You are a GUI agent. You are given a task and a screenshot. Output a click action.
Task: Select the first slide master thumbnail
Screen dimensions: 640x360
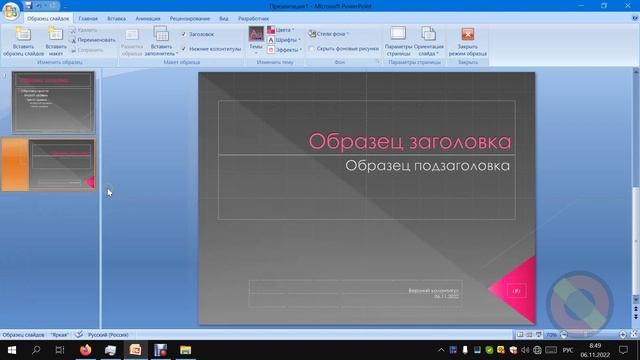(53, 102)
